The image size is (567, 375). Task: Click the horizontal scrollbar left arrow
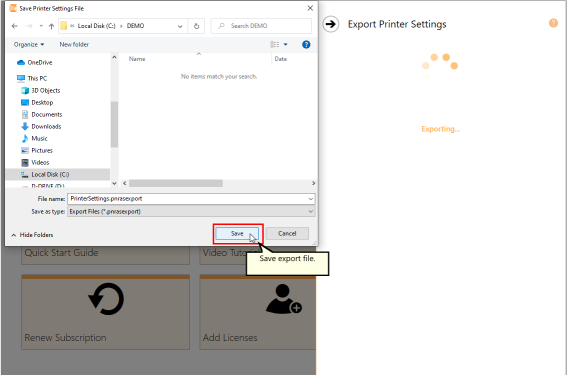coord(125,183)
